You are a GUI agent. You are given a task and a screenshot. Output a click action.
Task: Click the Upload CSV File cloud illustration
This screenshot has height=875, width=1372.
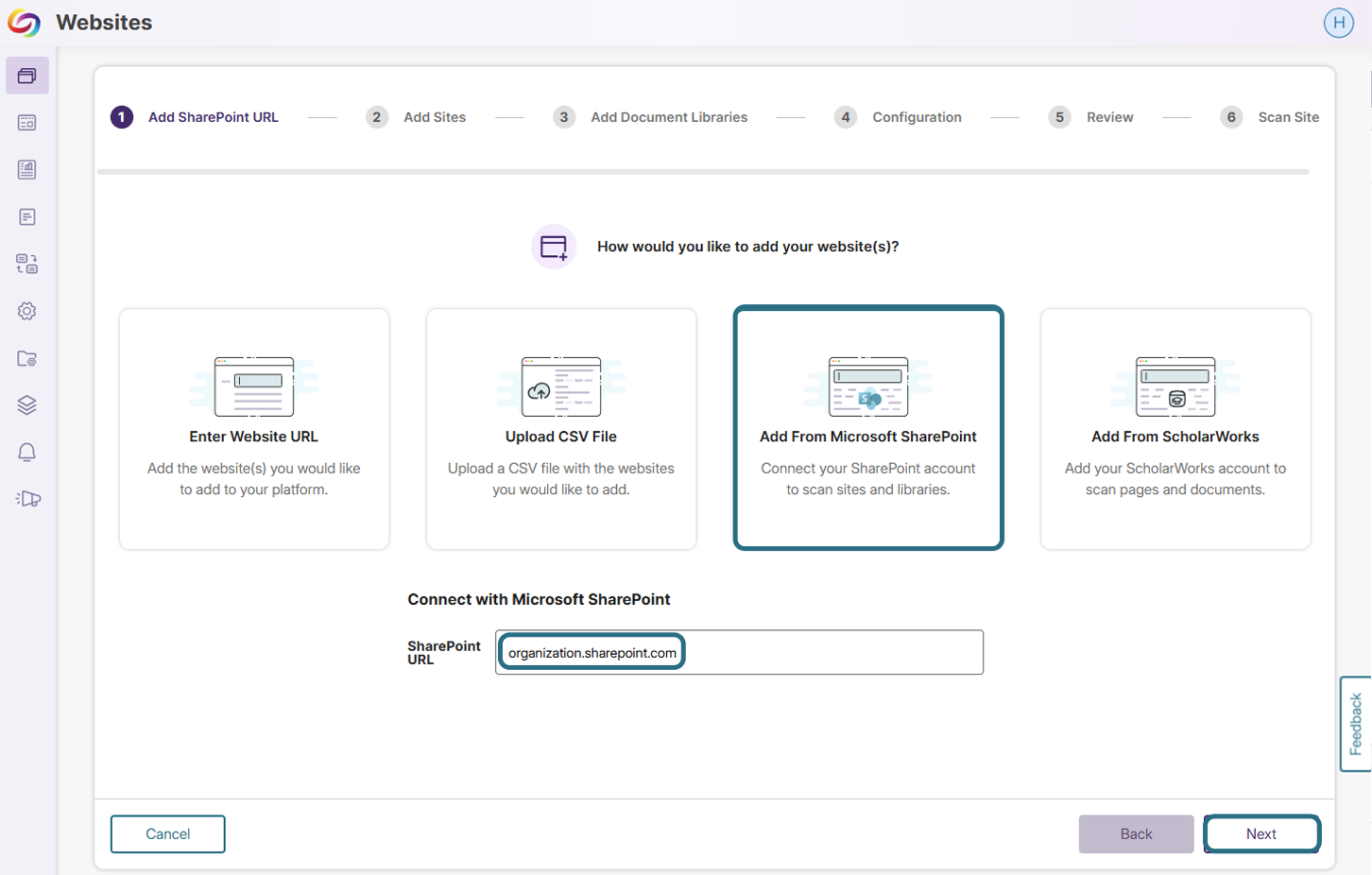pos(561,386)
